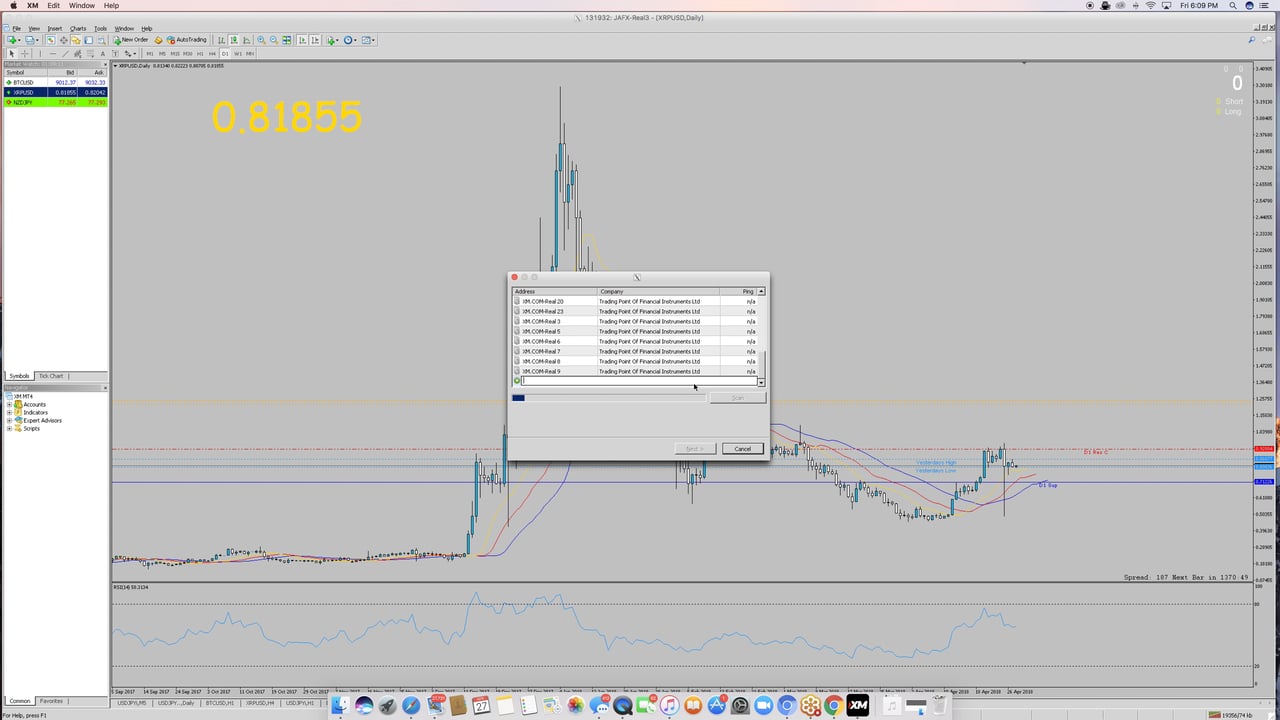Viewport: 1280px width, 720px height.
Task: Zoom in on the chart
Action: click(x=261, y=40)
